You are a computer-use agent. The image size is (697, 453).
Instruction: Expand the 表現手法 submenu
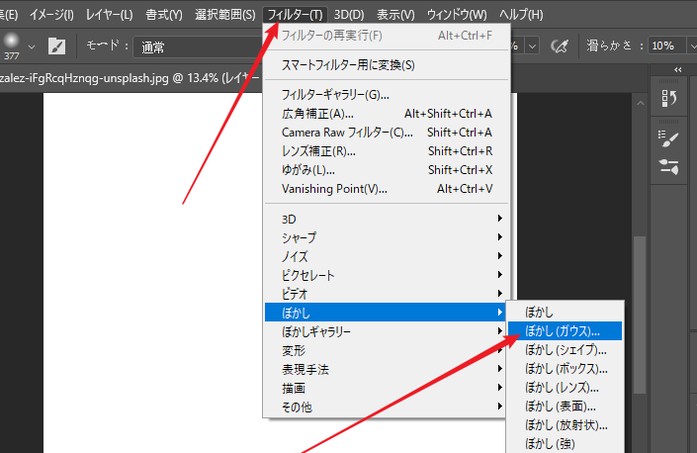pyautogui.click(x=385, y=369)
